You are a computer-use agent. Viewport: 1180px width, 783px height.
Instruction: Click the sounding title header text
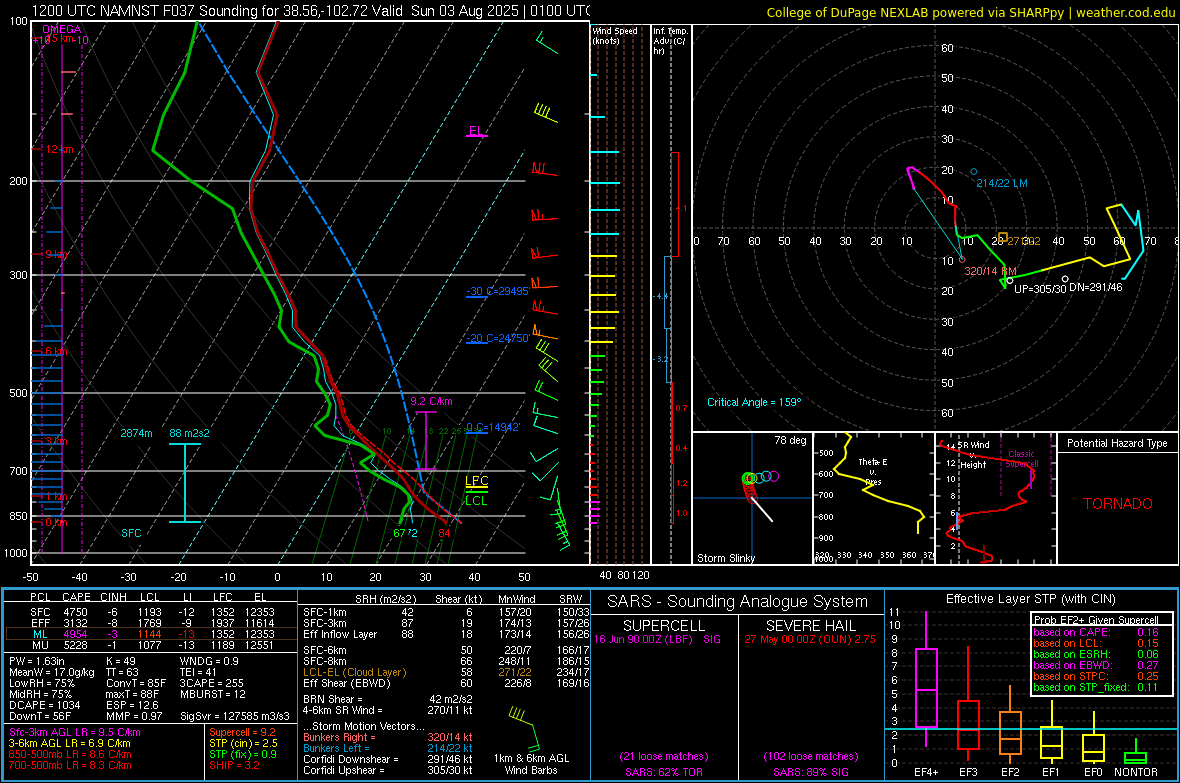[311, 11]
